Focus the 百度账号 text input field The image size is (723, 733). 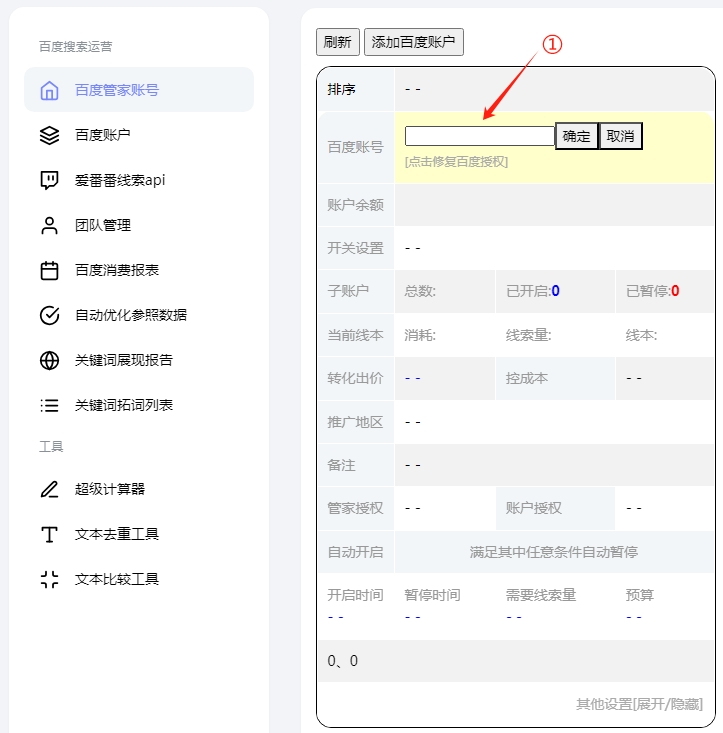click(479, 137)
